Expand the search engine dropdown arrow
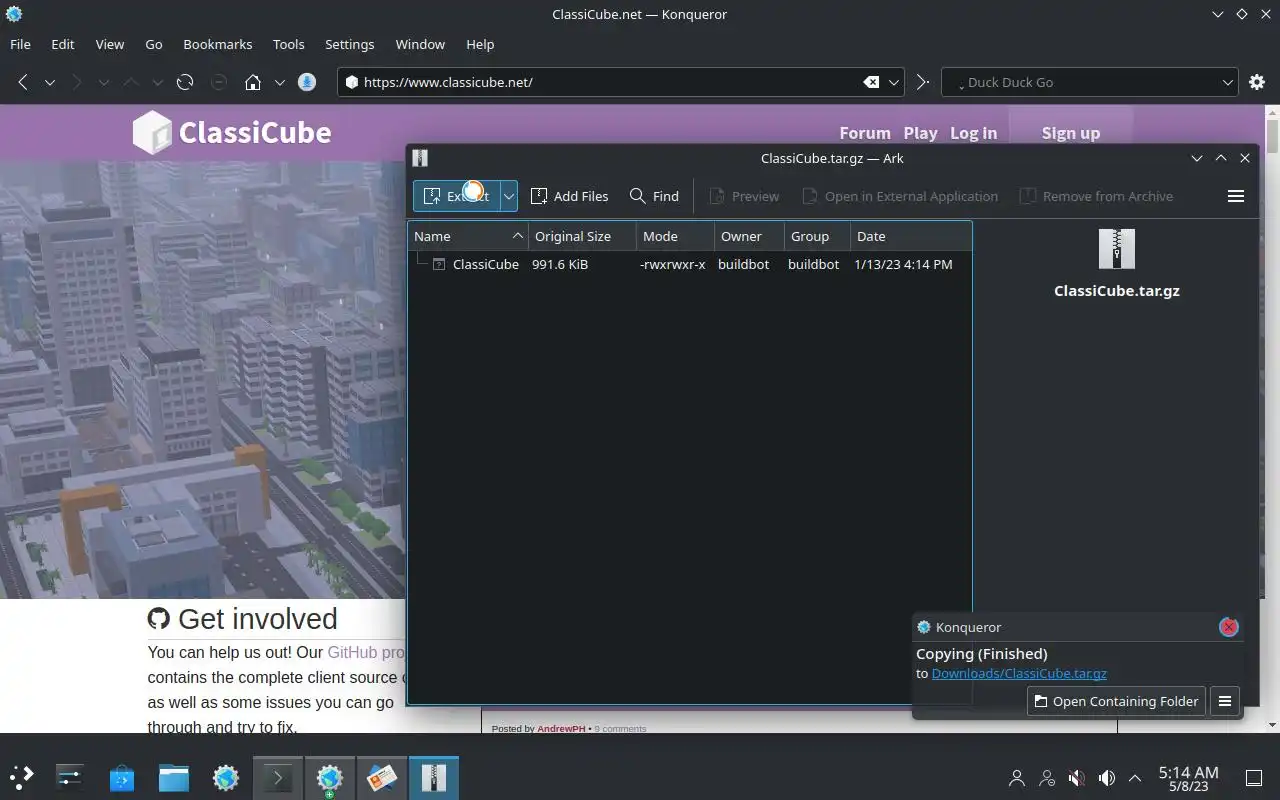Screen dimensions: 1280x800 pos(1228,82)
